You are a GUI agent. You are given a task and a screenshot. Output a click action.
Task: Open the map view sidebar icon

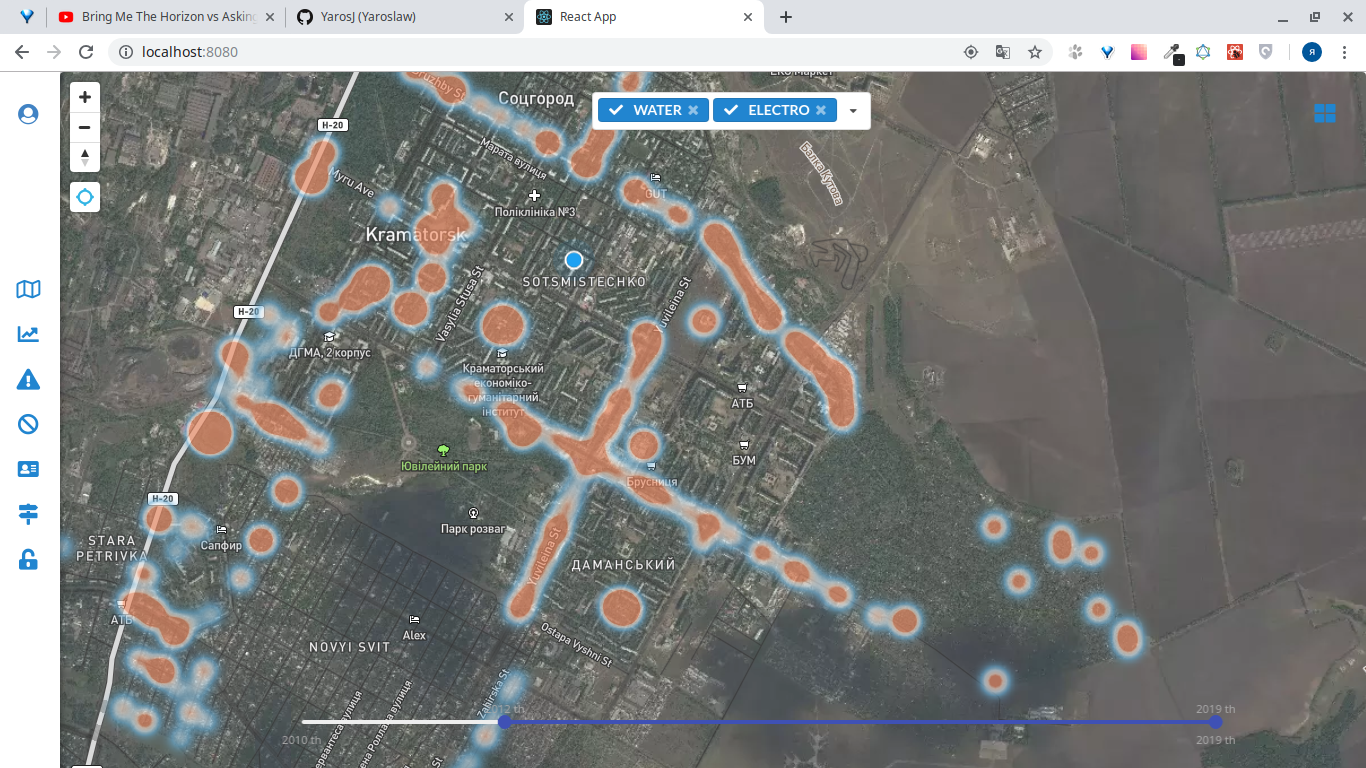point(28,289)
